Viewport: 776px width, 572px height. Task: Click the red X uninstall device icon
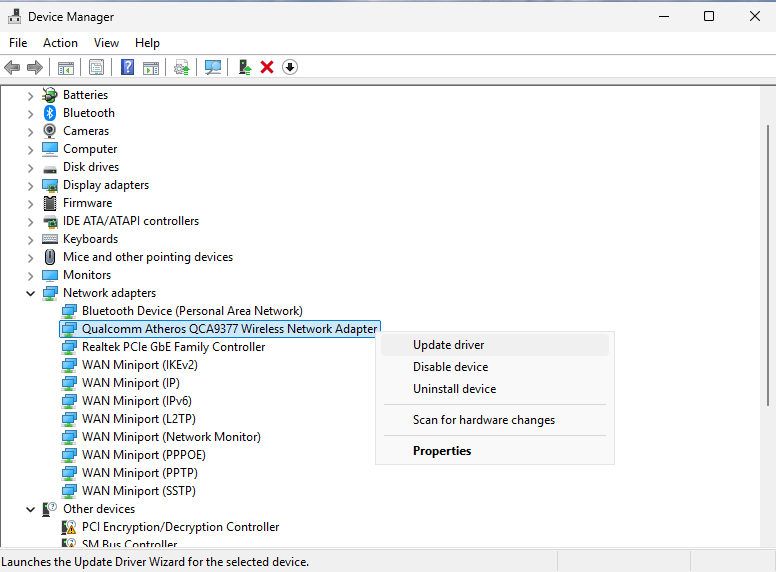[x=267, y=67]
